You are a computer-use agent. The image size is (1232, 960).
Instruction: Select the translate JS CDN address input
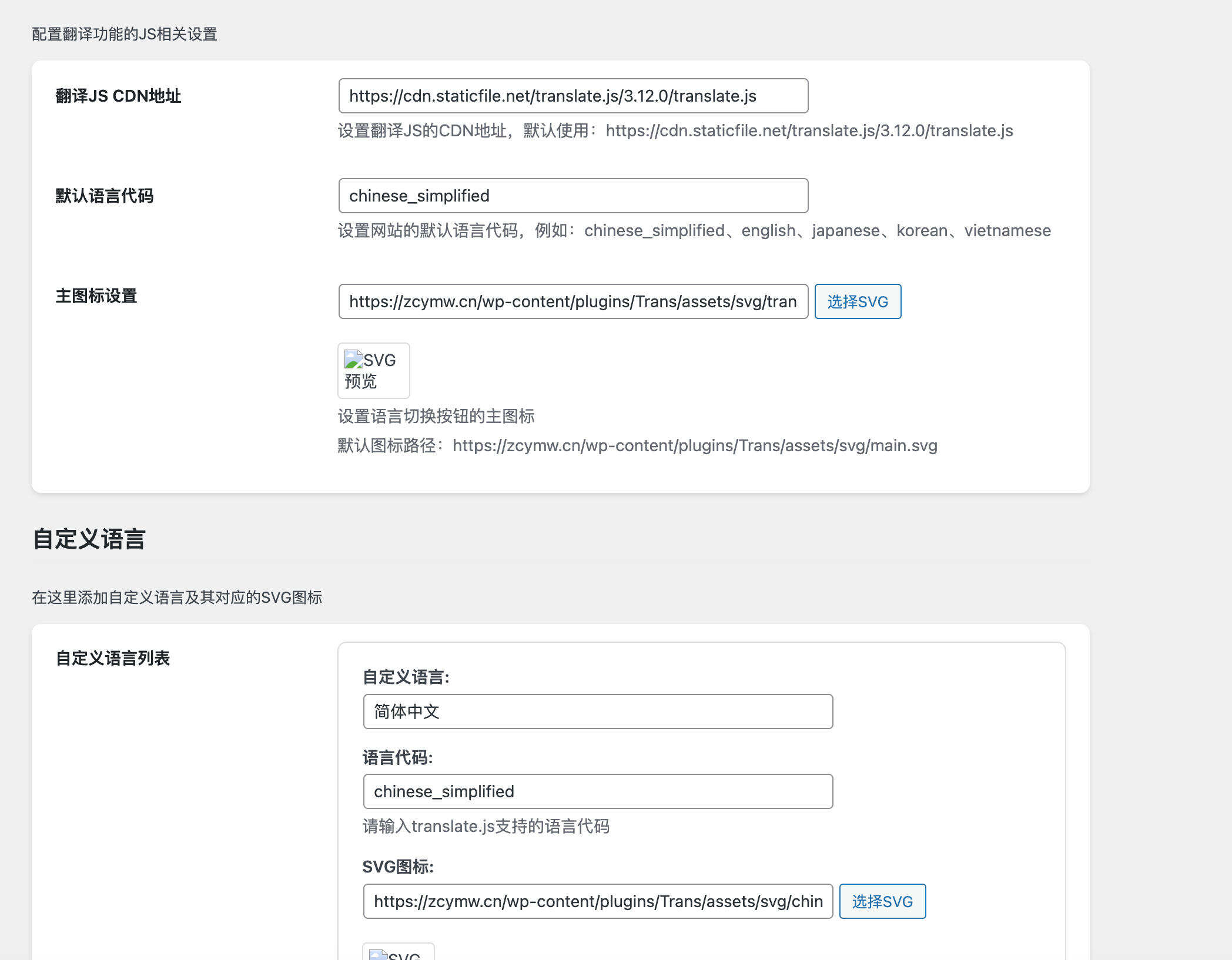point(572,95)
